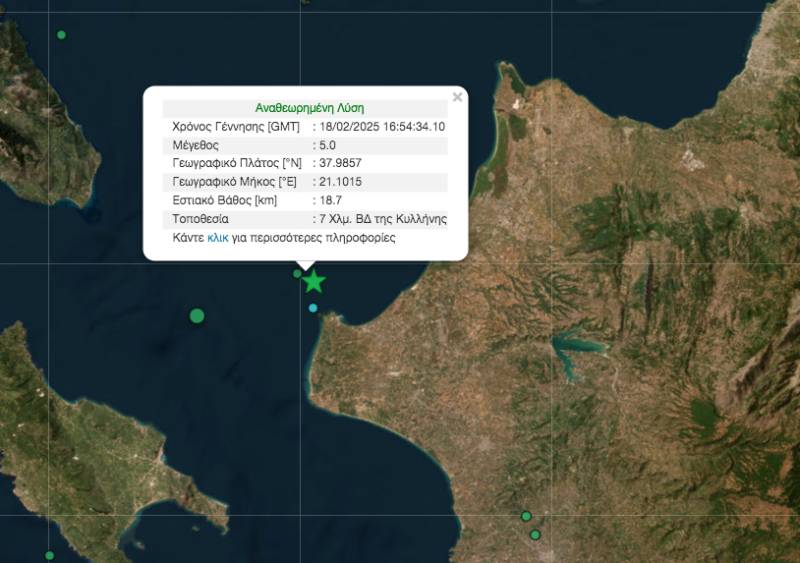Select the large green circle marker in the sea
Screen dimensions: 800x563
197,316
